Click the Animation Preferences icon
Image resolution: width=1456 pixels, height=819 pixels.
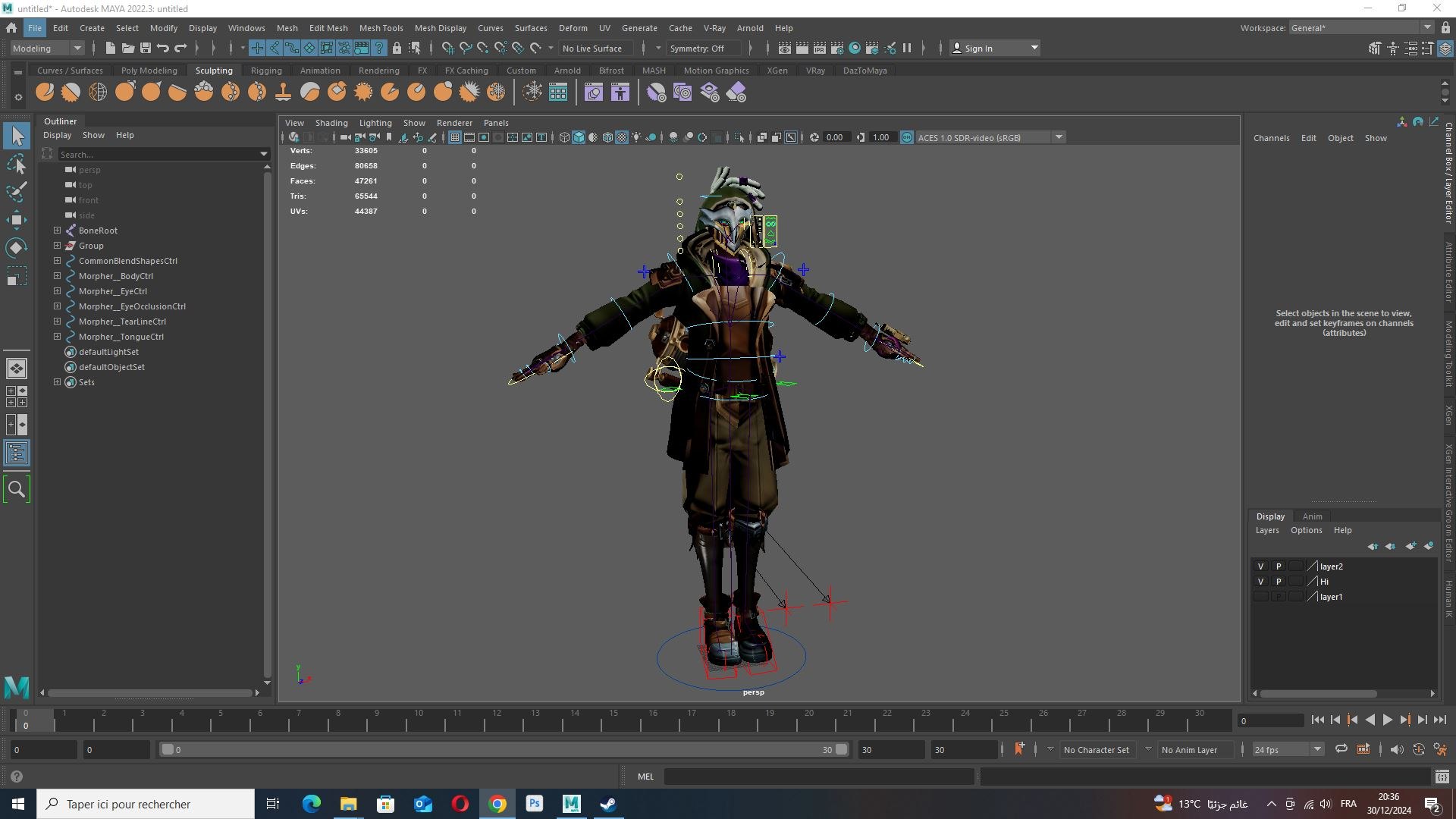tap(1440, 749)
